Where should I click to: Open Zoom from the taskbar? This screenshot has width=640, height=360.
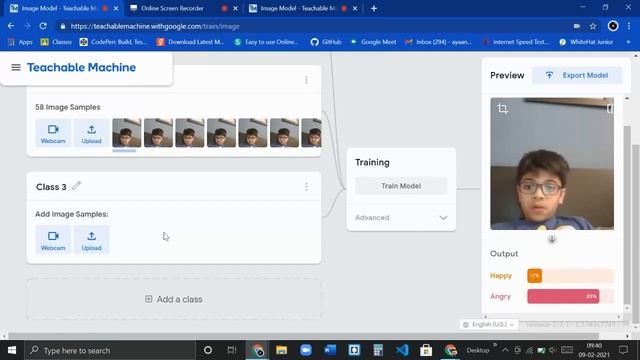tap(306, 350)
